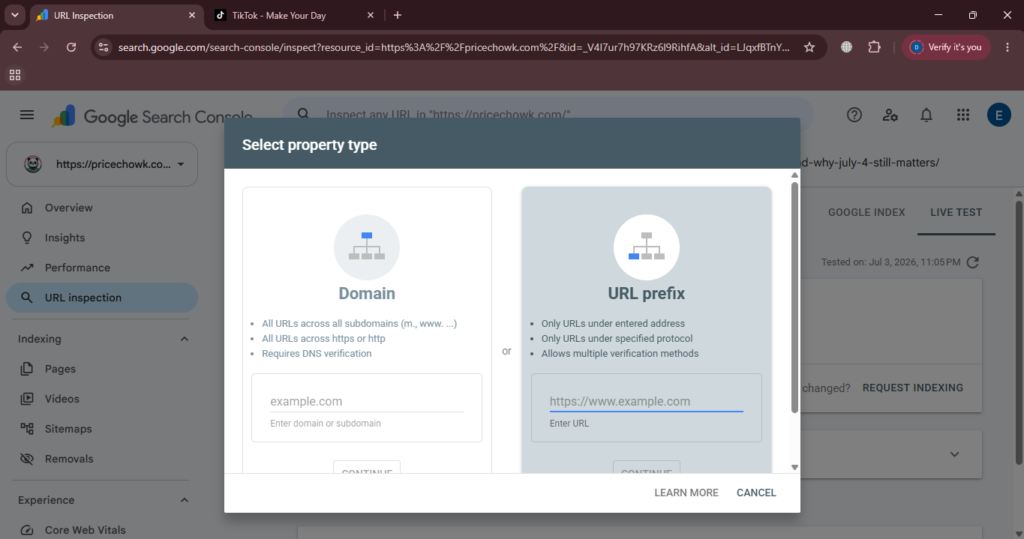1024x539 pixels.
Task: Click the Select property type dialog title
Action: point(310,145)
